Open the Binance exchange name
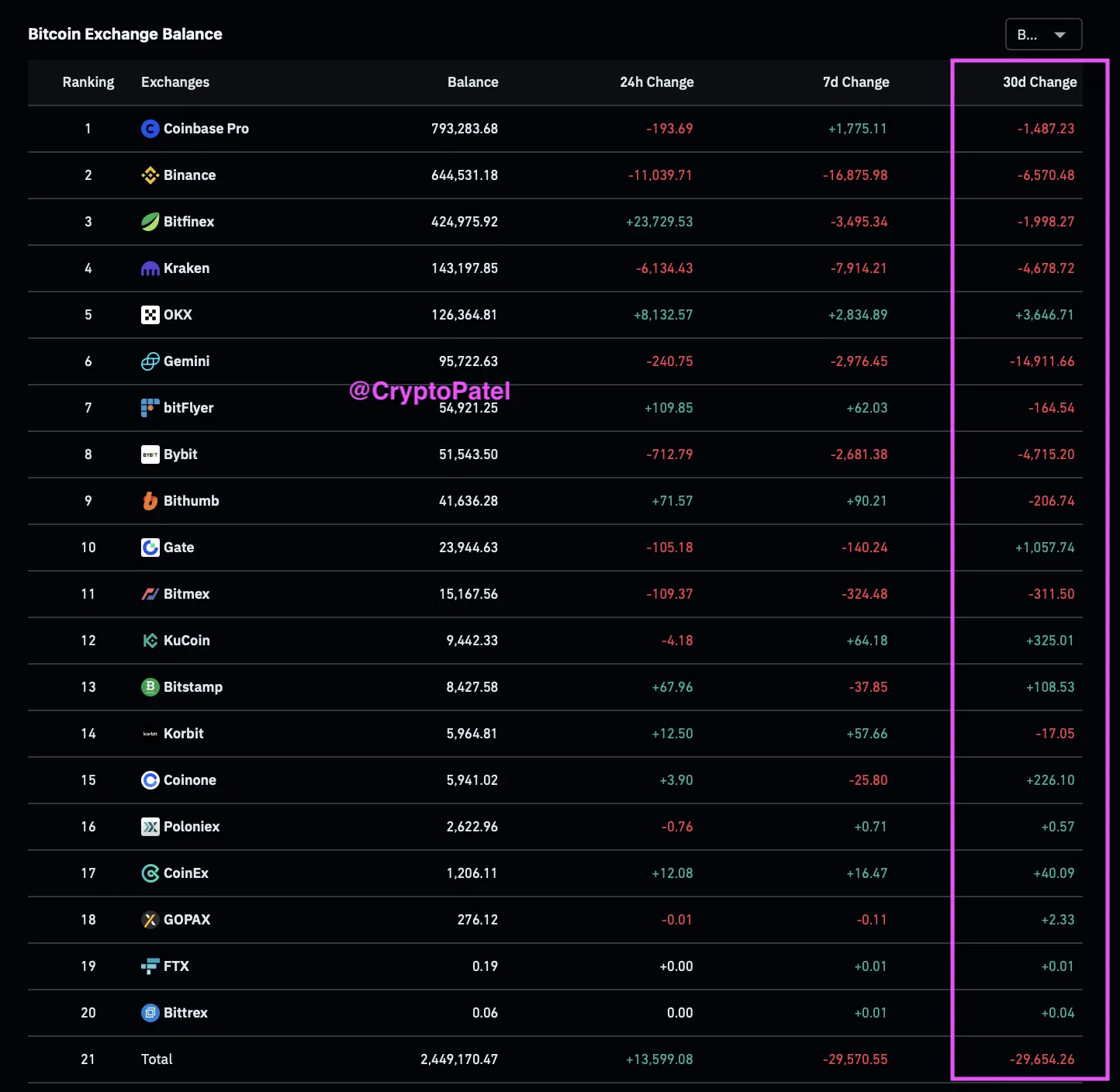The image size is (1120, 1092). click(190, 175)
